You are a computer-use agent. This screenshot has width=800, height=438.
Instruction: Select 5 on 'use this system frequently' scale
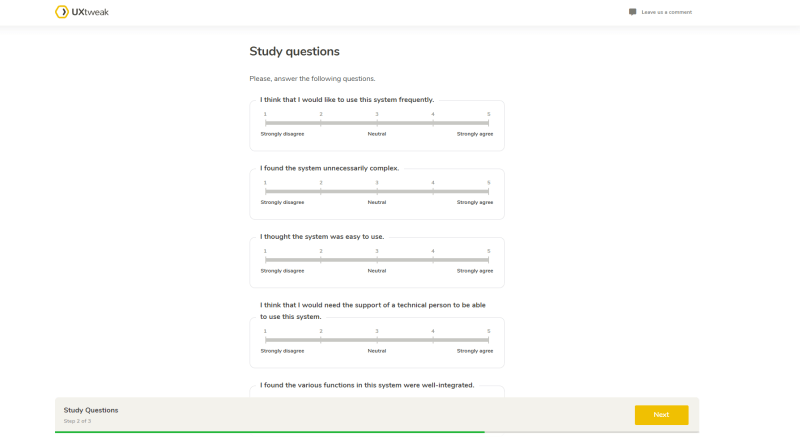click(x=488, y=123)
